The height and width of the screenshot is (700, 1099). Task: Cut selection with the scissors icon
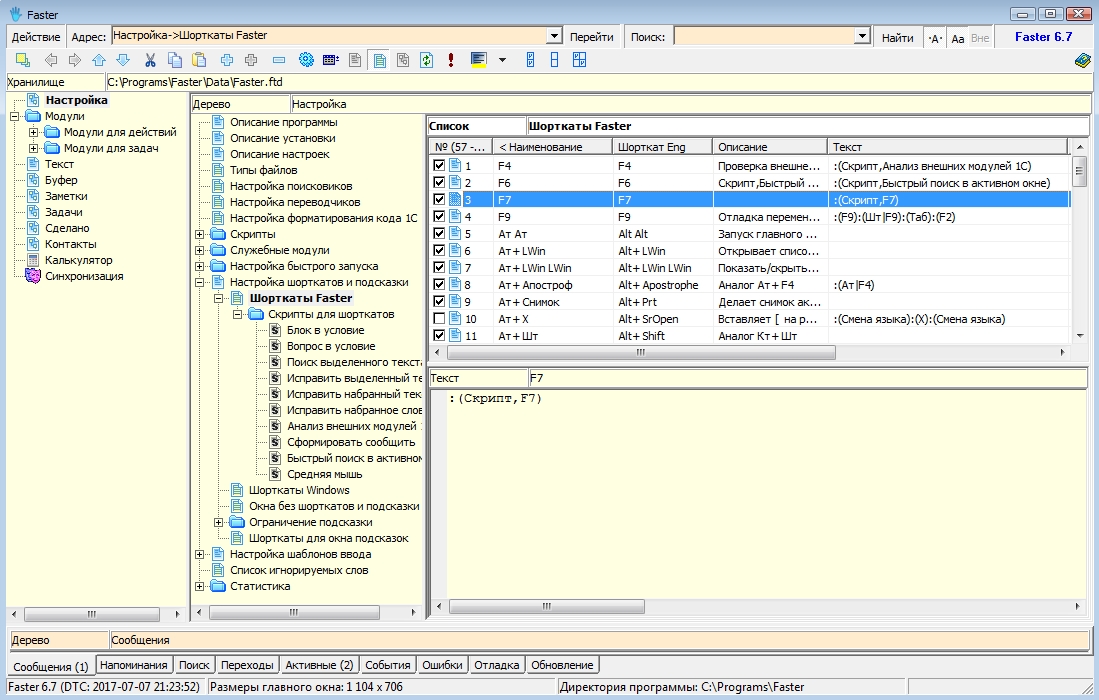tap(150, 60)
